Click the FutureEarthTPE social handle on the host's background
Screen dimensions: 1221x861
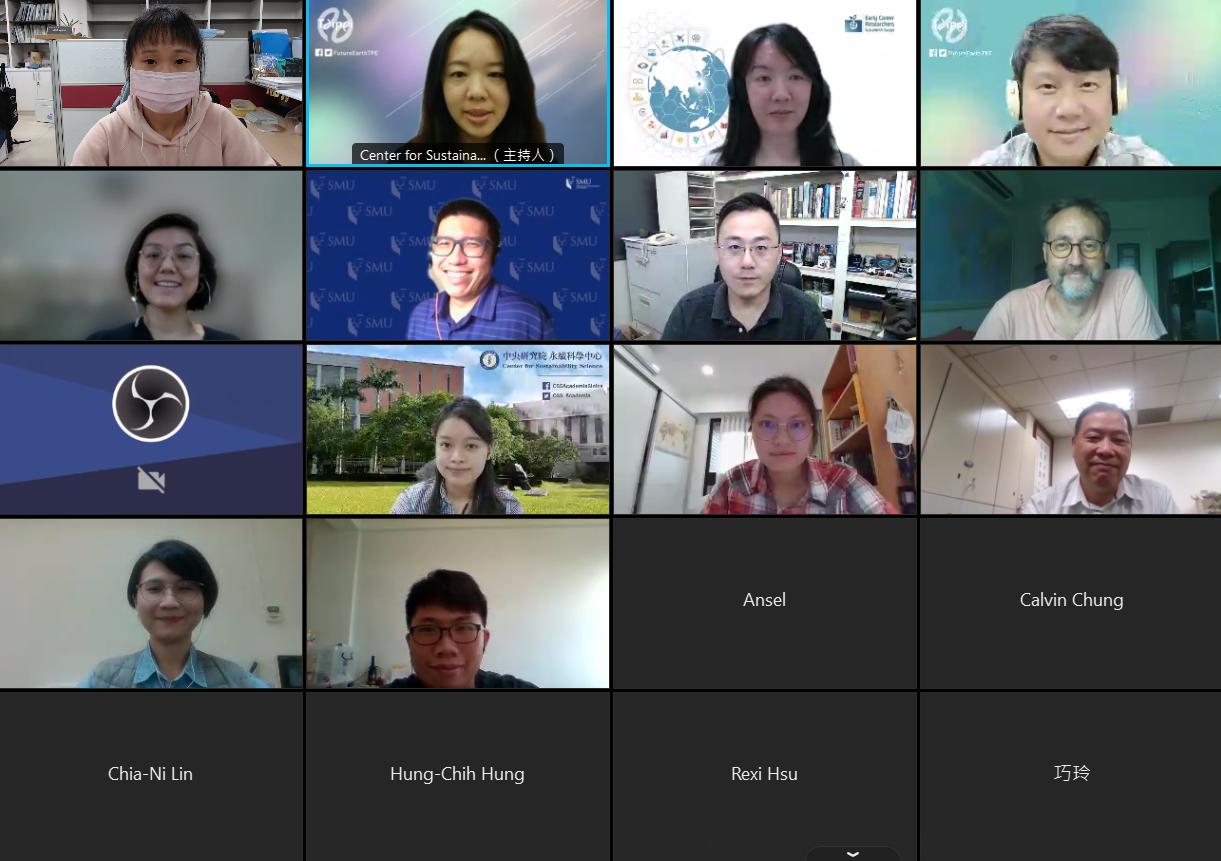pyautogui.click(x=349, y=53)
